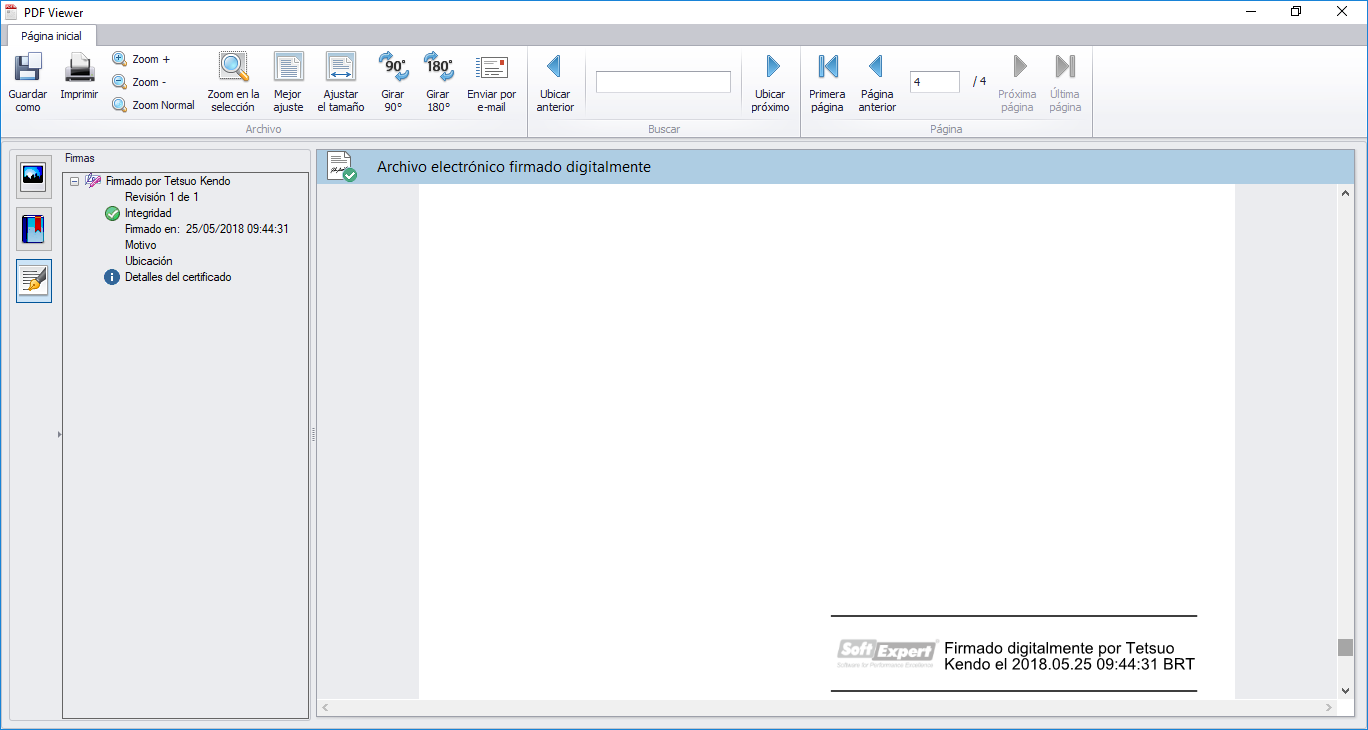Send document via Enviar por e-mail
1368x730 pixels.
[x=492, y=82]
